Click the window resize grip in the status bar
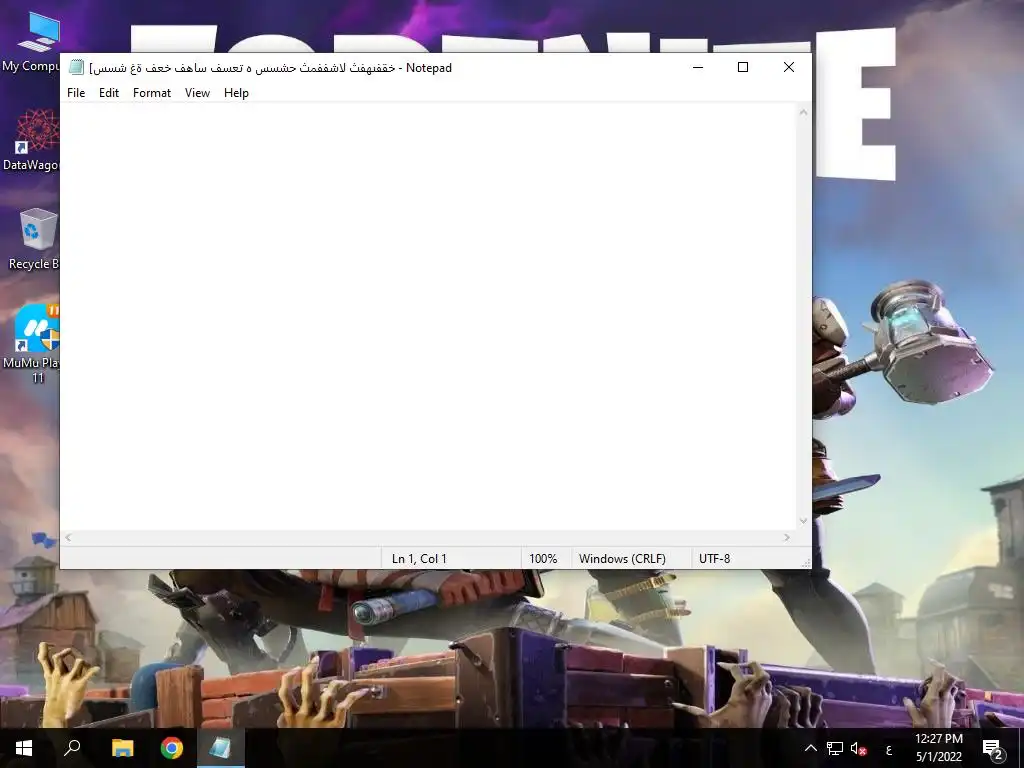Image resolution: width=1024 pixels, height=768 pixels. (805, 562)
